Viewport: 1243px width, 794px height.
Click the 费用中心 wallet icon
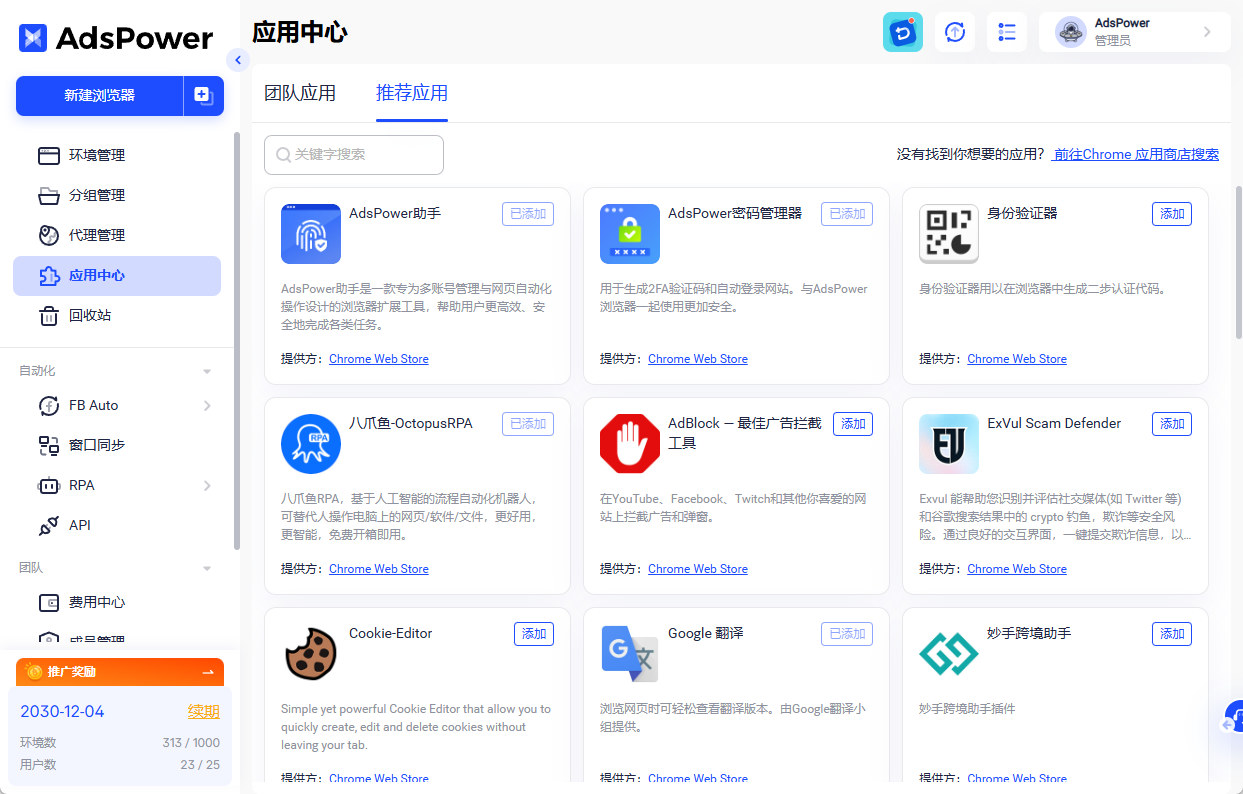pyautogui.click(x=49, y=602)
